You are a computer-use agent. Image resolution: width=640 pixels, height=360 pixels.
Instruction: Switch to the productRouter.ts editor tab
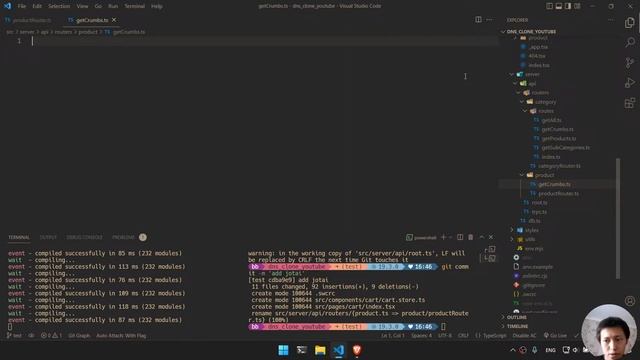coord(29,20)
